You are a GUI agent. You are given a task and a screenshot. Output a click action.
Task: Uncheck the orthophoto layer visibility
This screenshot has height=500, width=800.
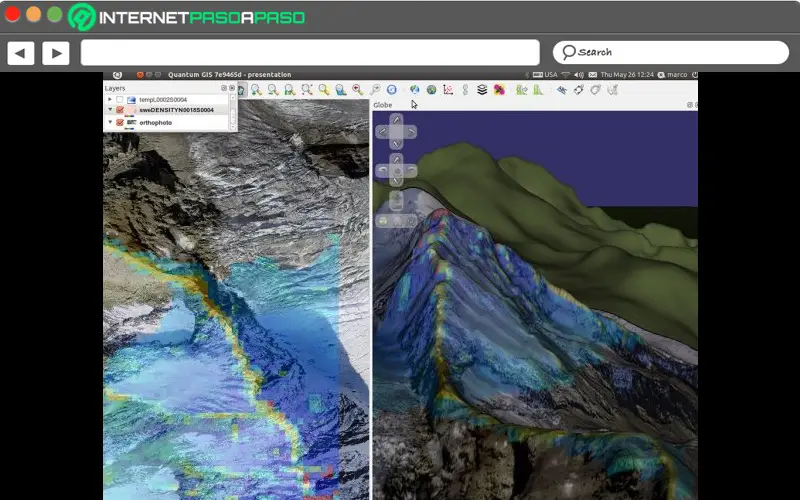point(120,122)
